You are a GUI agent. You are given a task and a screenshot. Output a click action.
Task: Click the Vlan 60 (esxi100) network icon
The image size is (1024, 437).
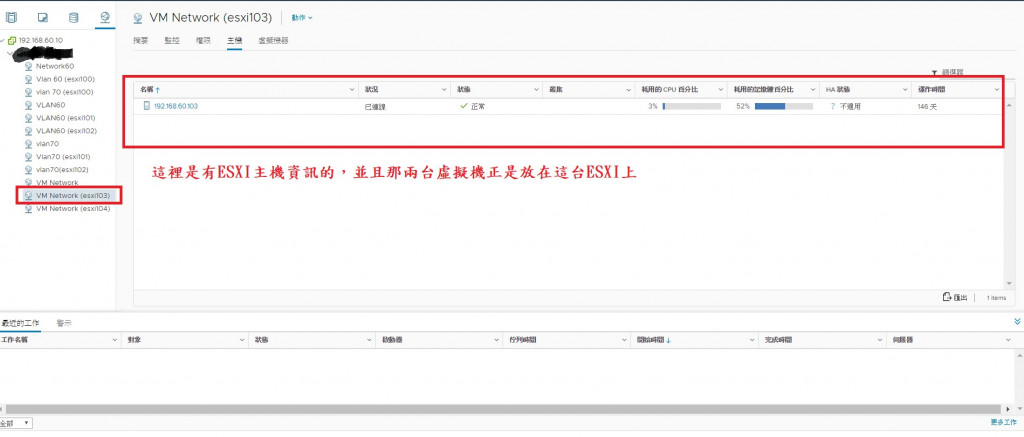[x=28, y=79]
